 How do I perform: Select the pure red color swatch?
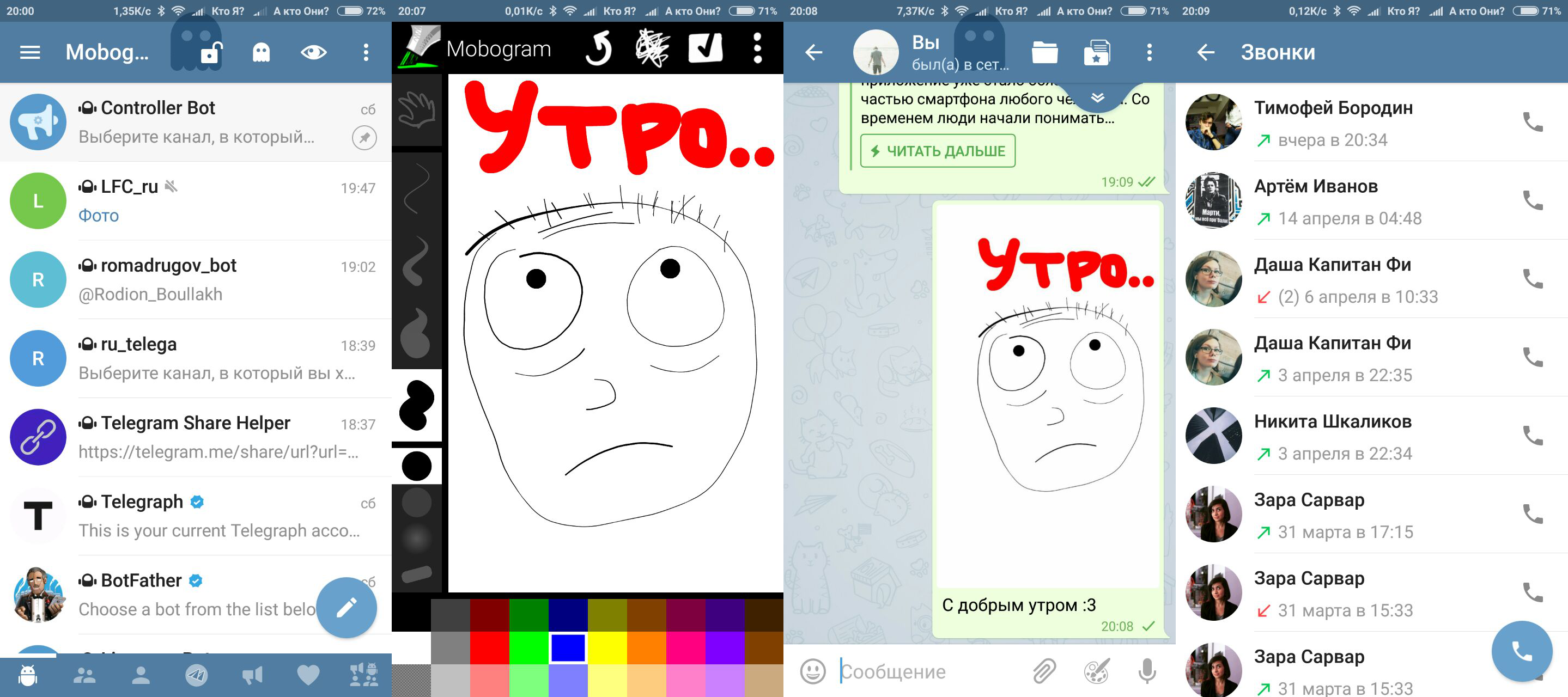point(489,647)
